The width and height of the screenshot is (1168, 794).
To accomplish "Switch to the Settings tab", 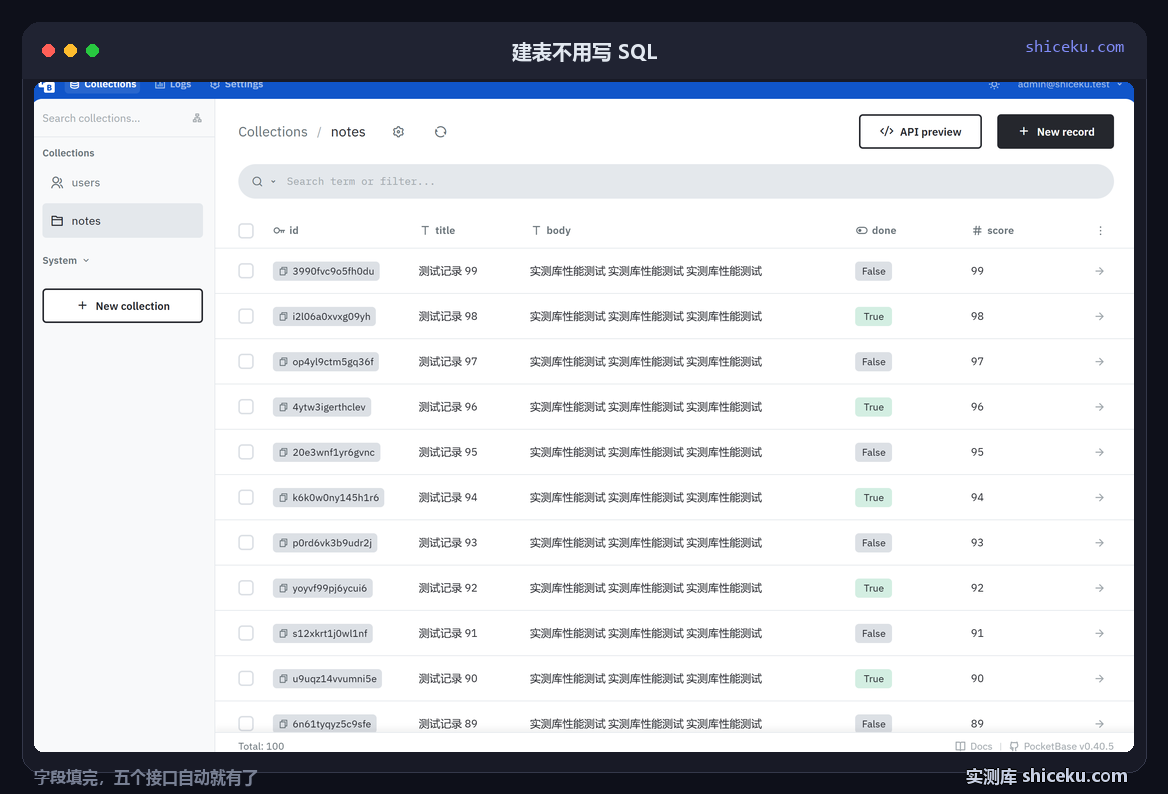I will 237,85.
